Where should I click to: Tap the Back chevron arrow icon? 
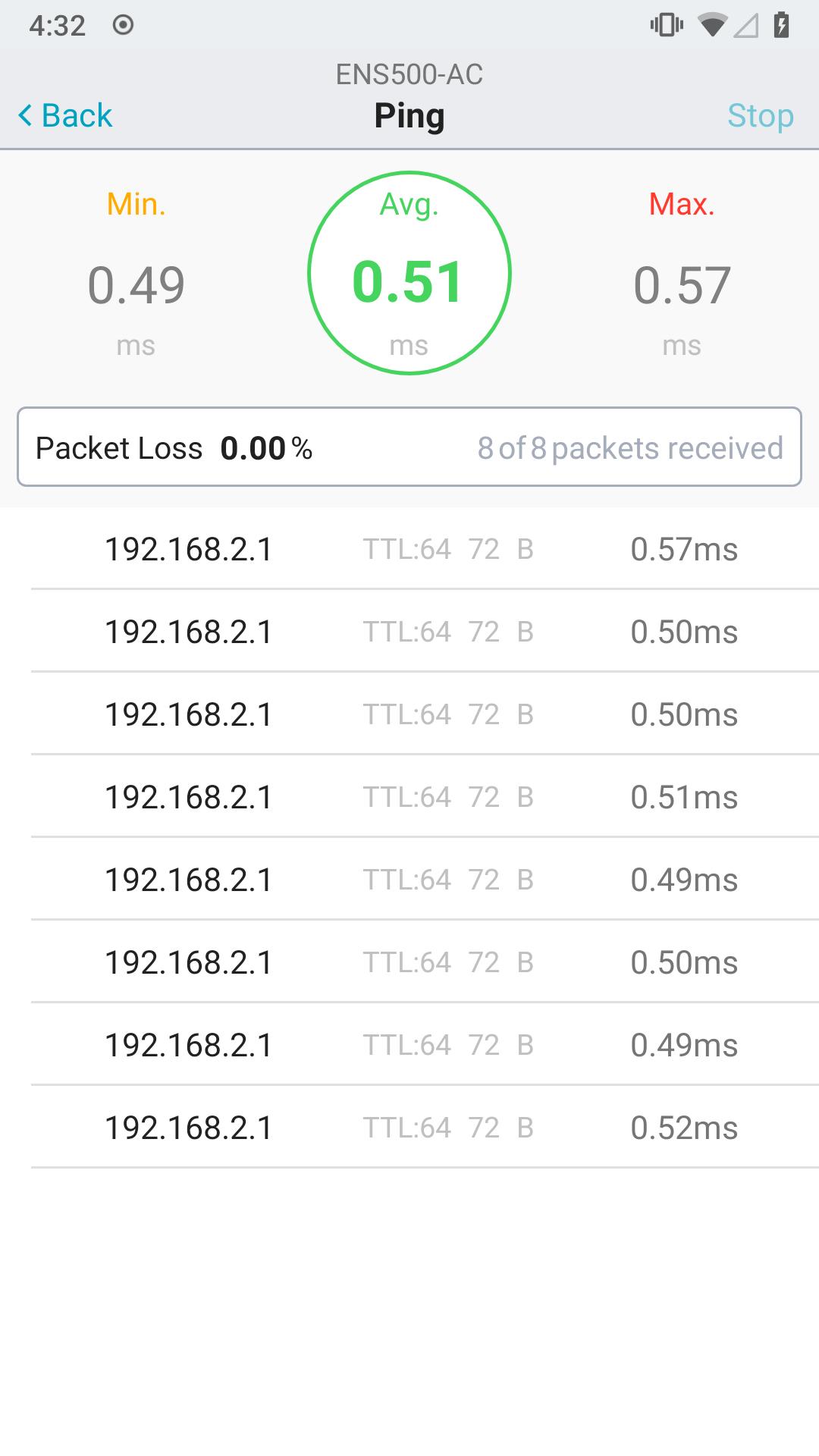click(25, 116)
